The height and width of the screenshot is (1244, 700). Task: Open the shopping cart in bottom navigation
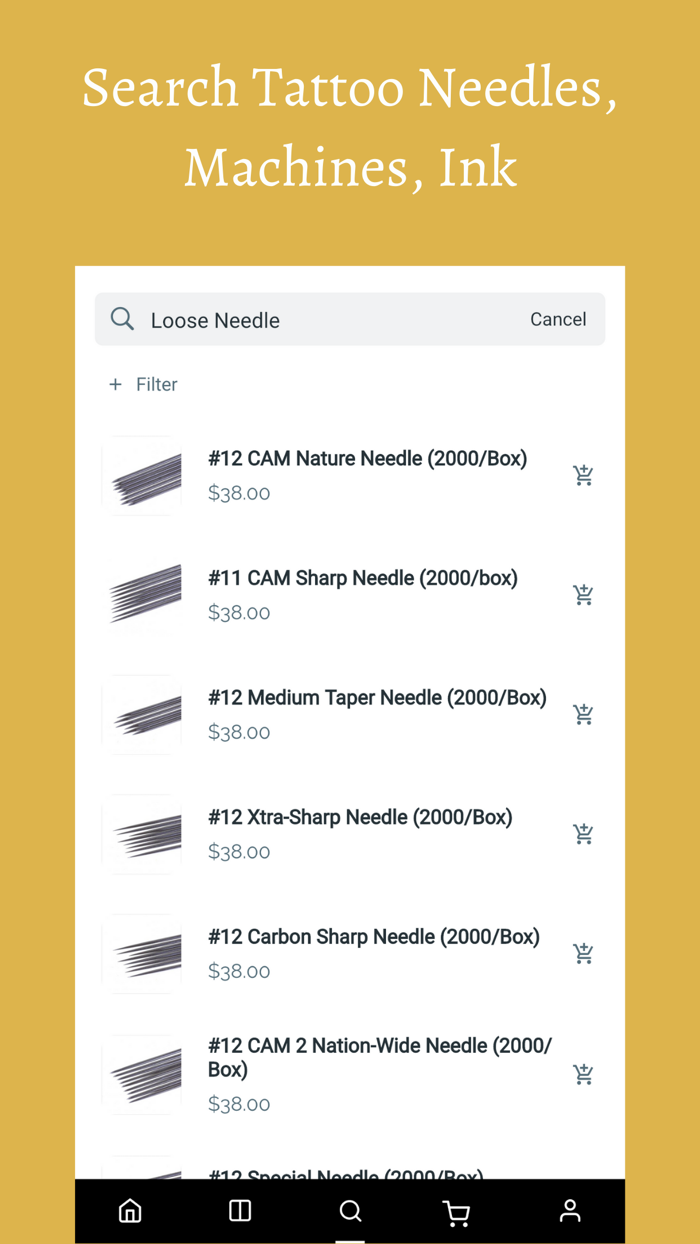(x=457, y=1211)
